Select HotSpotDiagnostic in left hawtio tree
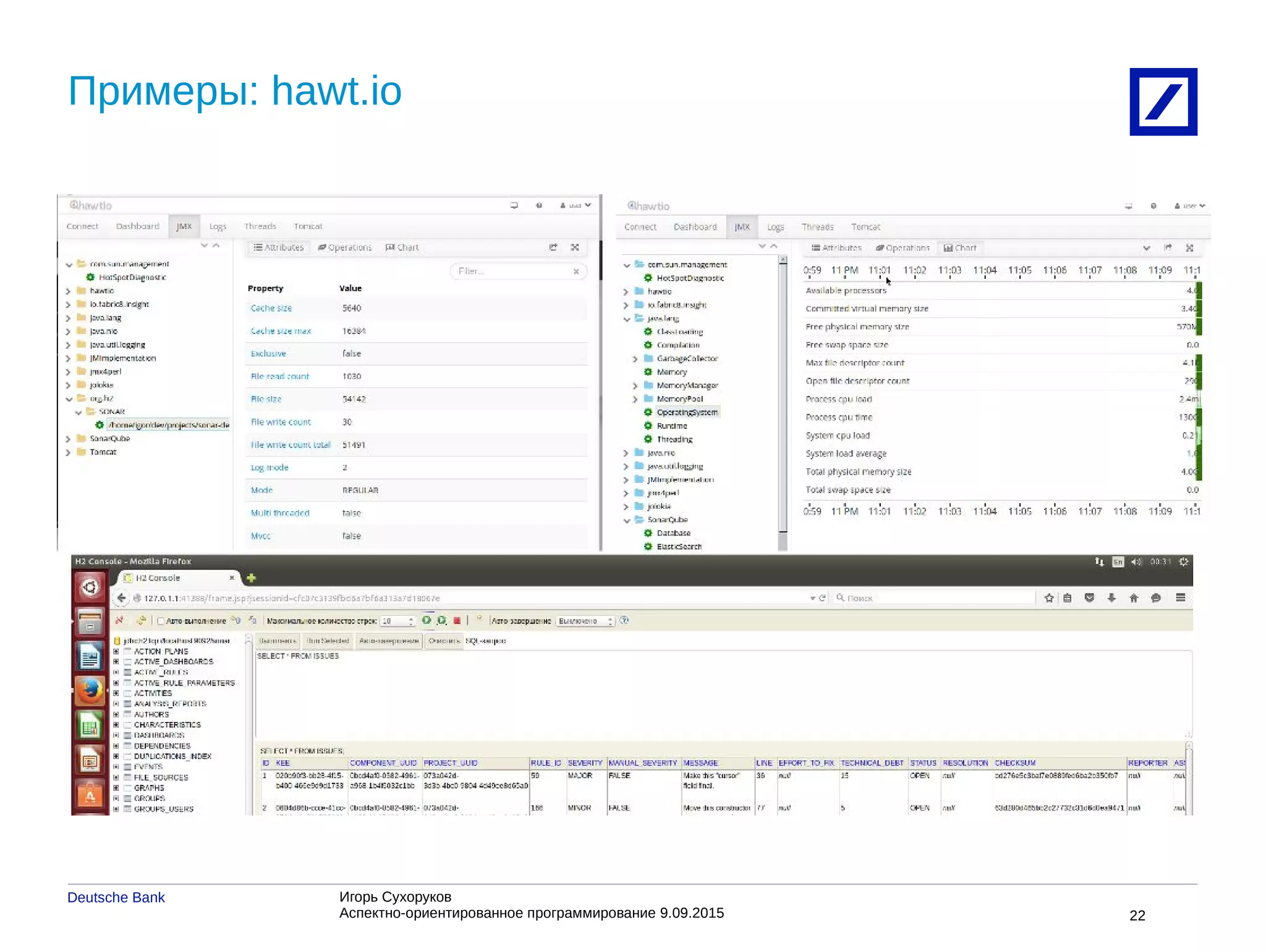This screenshot has width=1266, height=952. [x=132, y=277]
